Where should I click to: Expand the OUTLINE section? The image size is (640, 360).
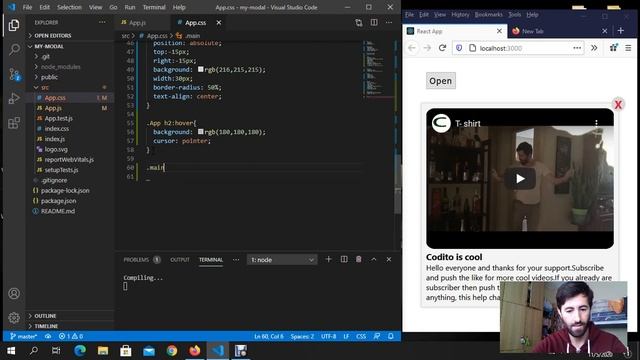tap(45, 316)
